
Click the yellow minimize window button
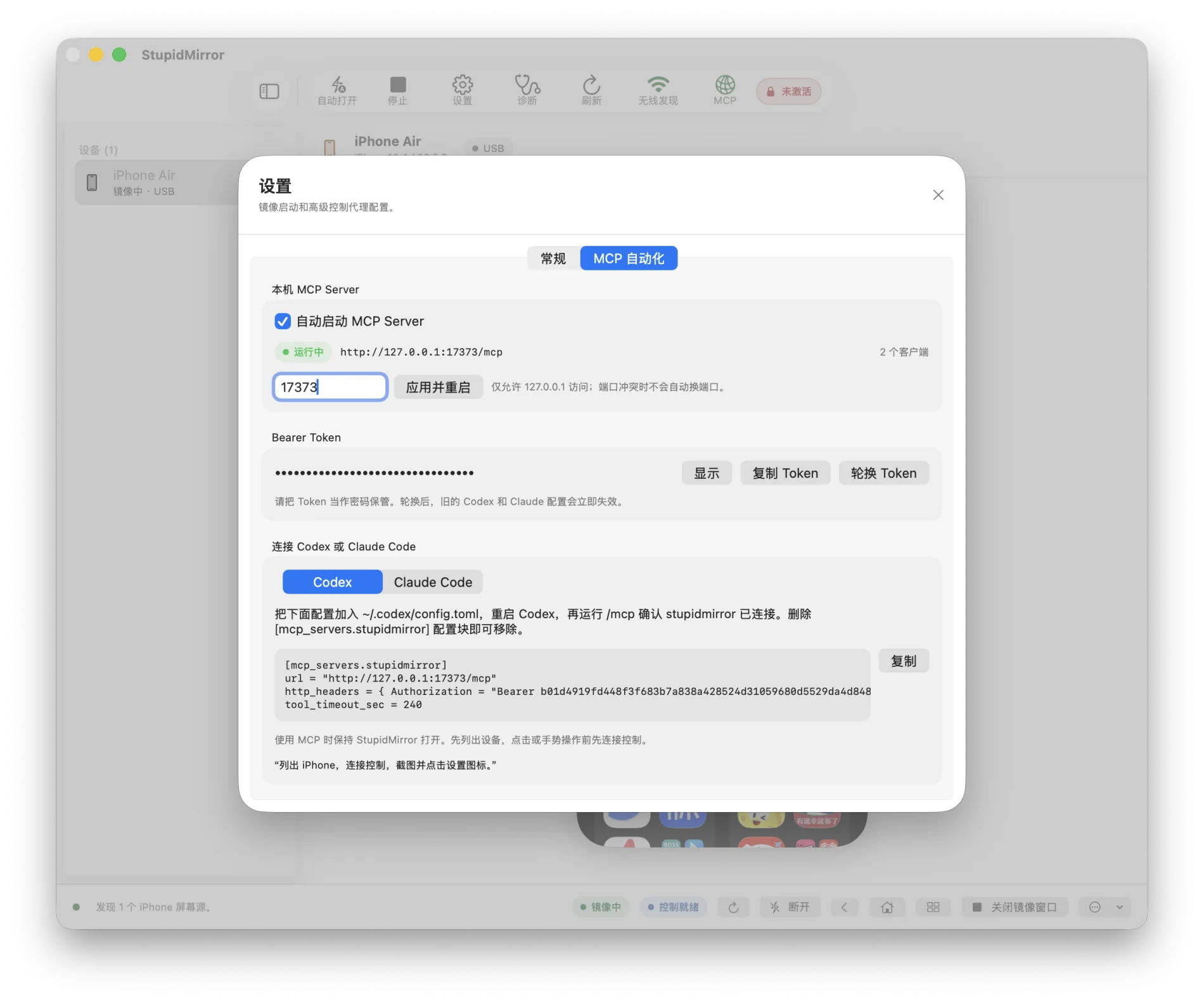tap(96, 54)
